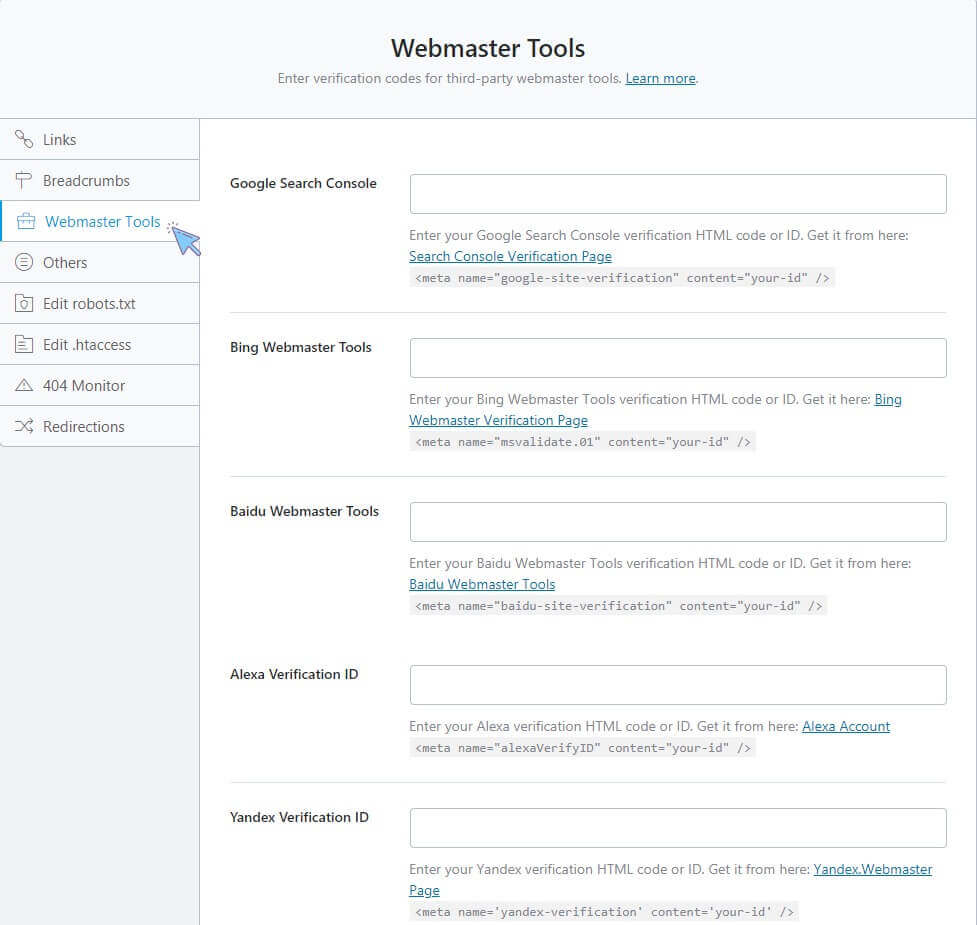977x925 pixels.
Task: Switch to the Breadcrumbs tab
Action: [x=100, y=181]
